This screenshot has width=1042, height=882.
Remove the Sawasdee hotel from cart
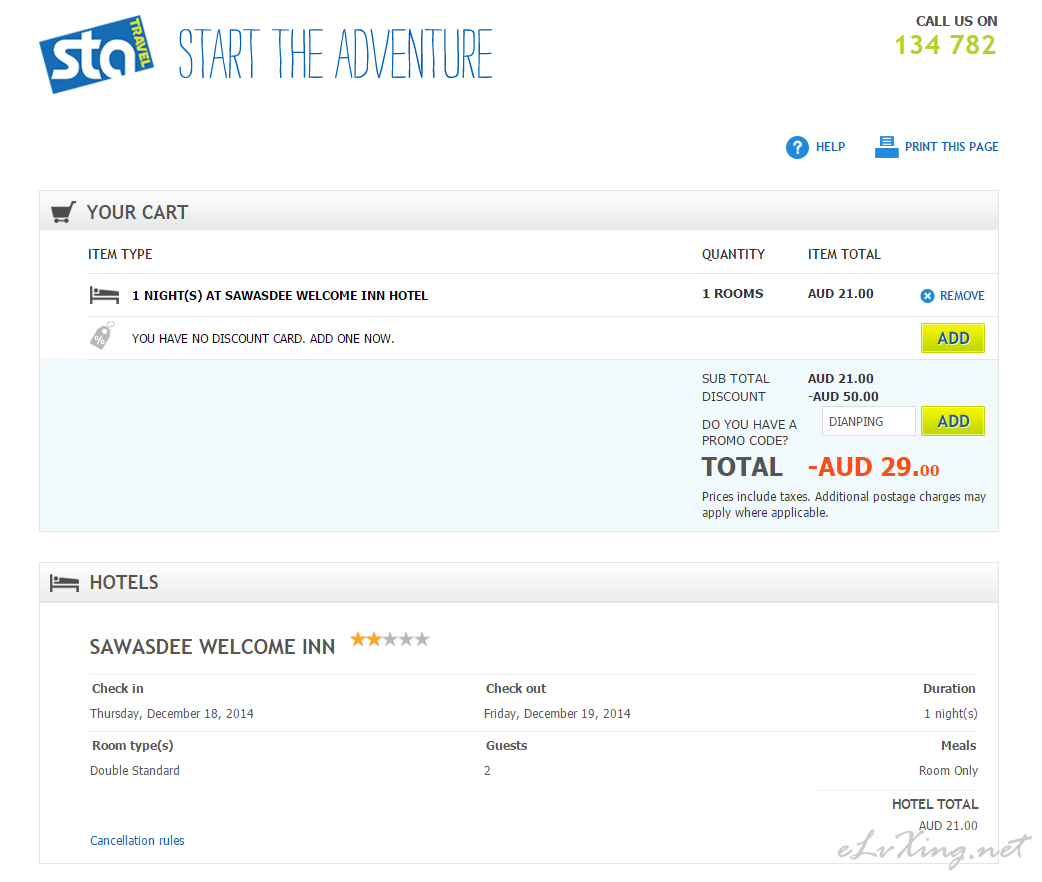point(962,296)
